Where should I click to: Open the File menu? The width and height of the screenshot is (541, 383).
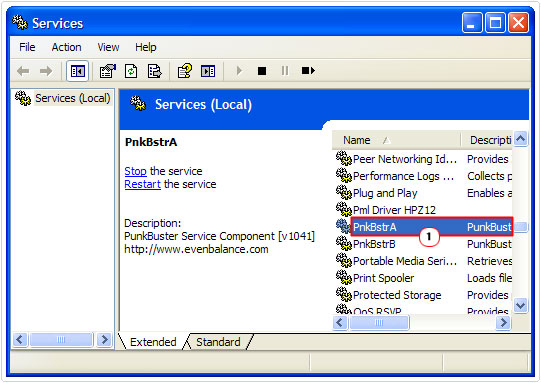tap(27, 47)
